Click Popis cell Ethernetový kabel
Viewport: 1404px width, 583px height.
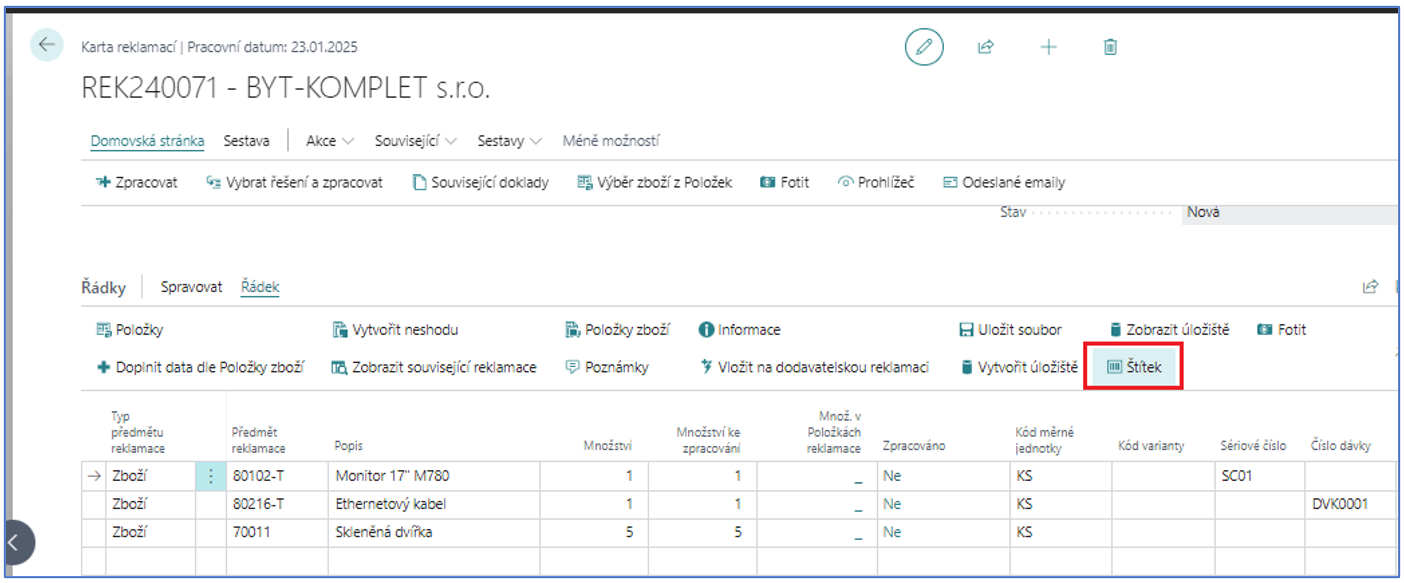pos(435,504)
